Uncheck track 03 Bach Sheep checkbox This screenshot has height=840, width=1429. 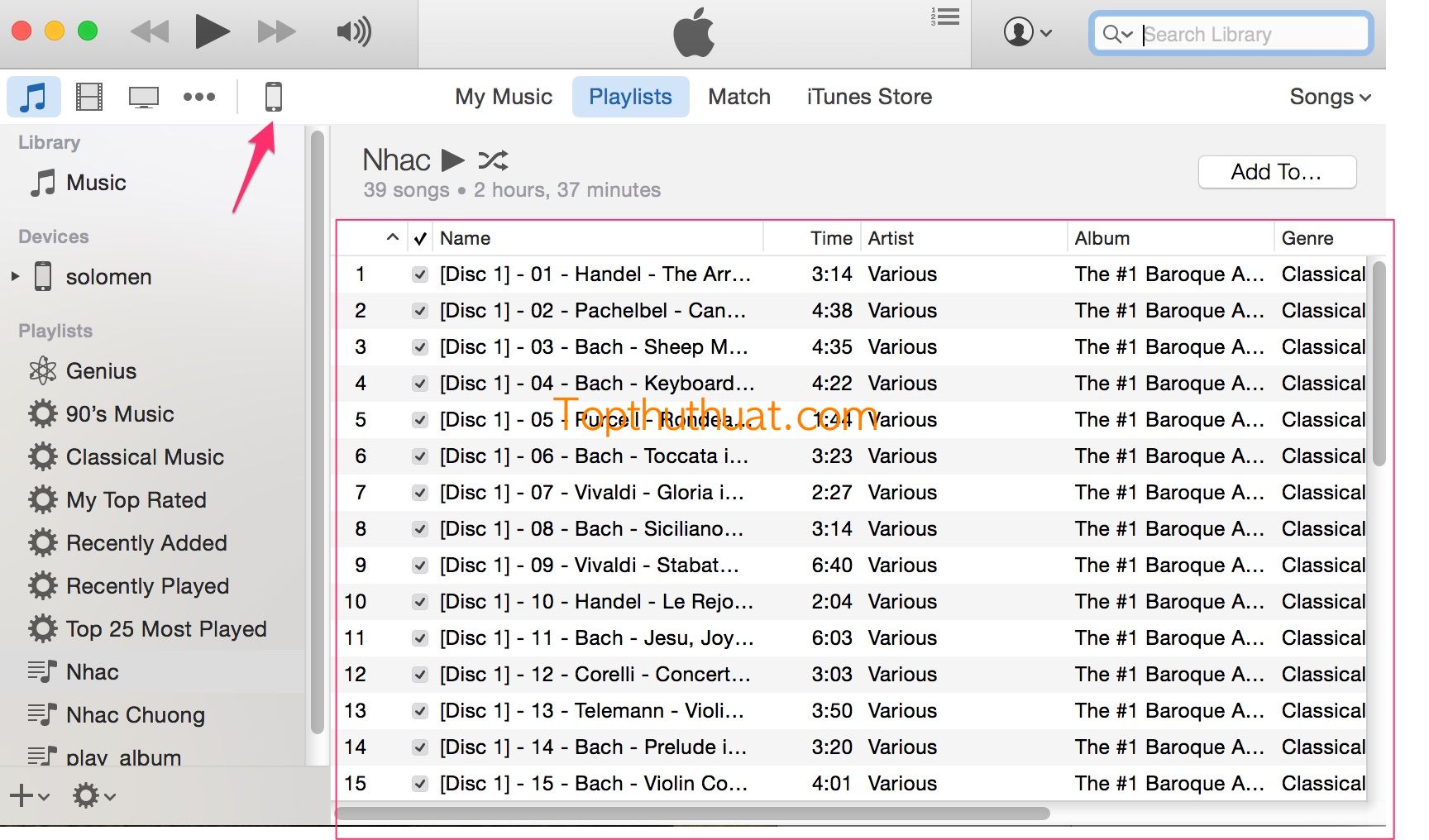[420, 347]
